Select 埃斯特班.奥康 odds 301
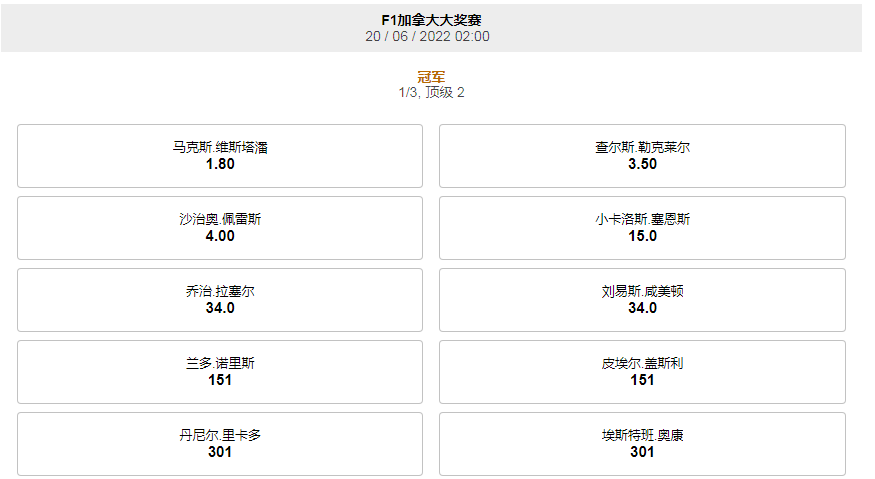 (642, 444)
